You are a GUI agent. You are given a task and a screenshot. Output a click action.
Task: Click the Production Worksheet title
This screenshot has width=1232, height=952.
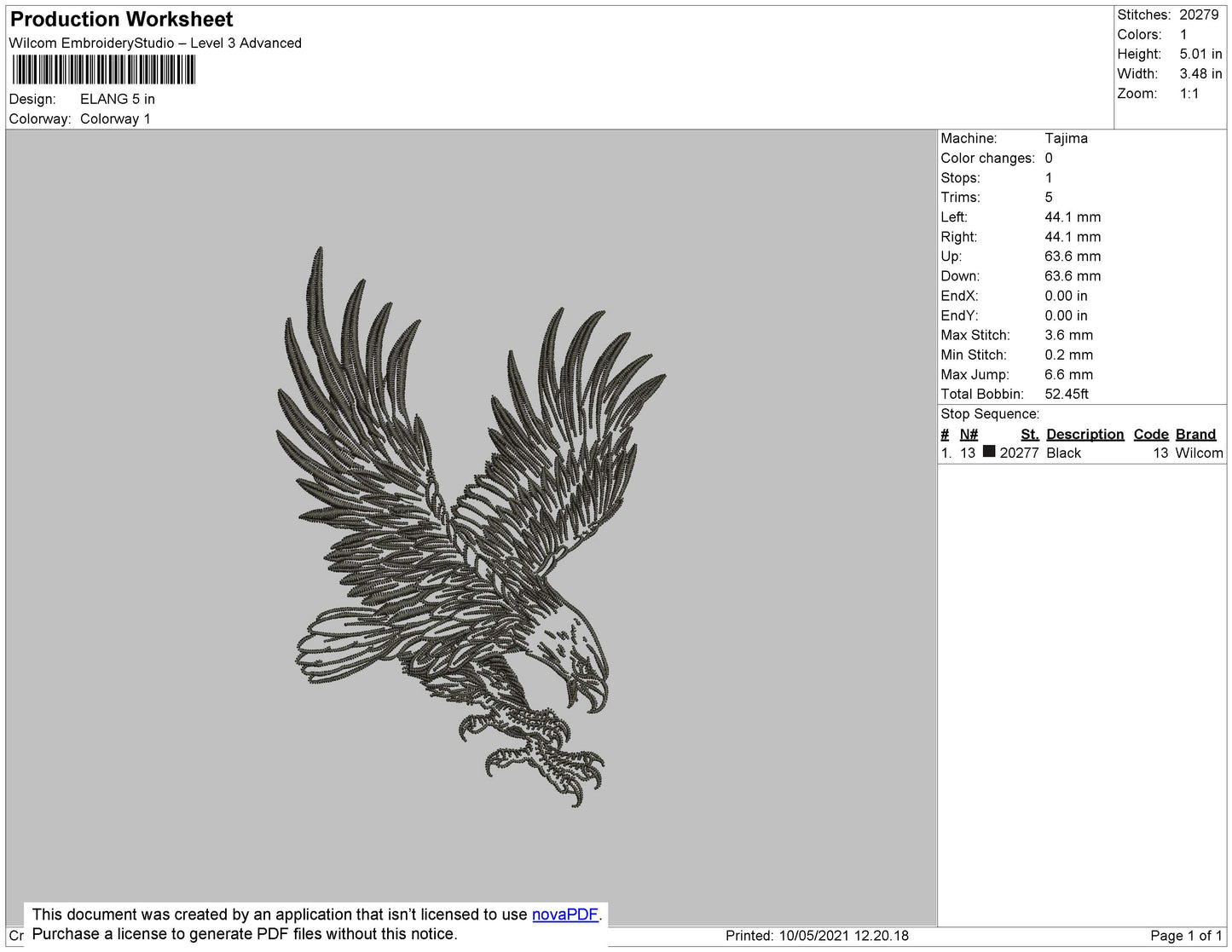coord(121,20)
